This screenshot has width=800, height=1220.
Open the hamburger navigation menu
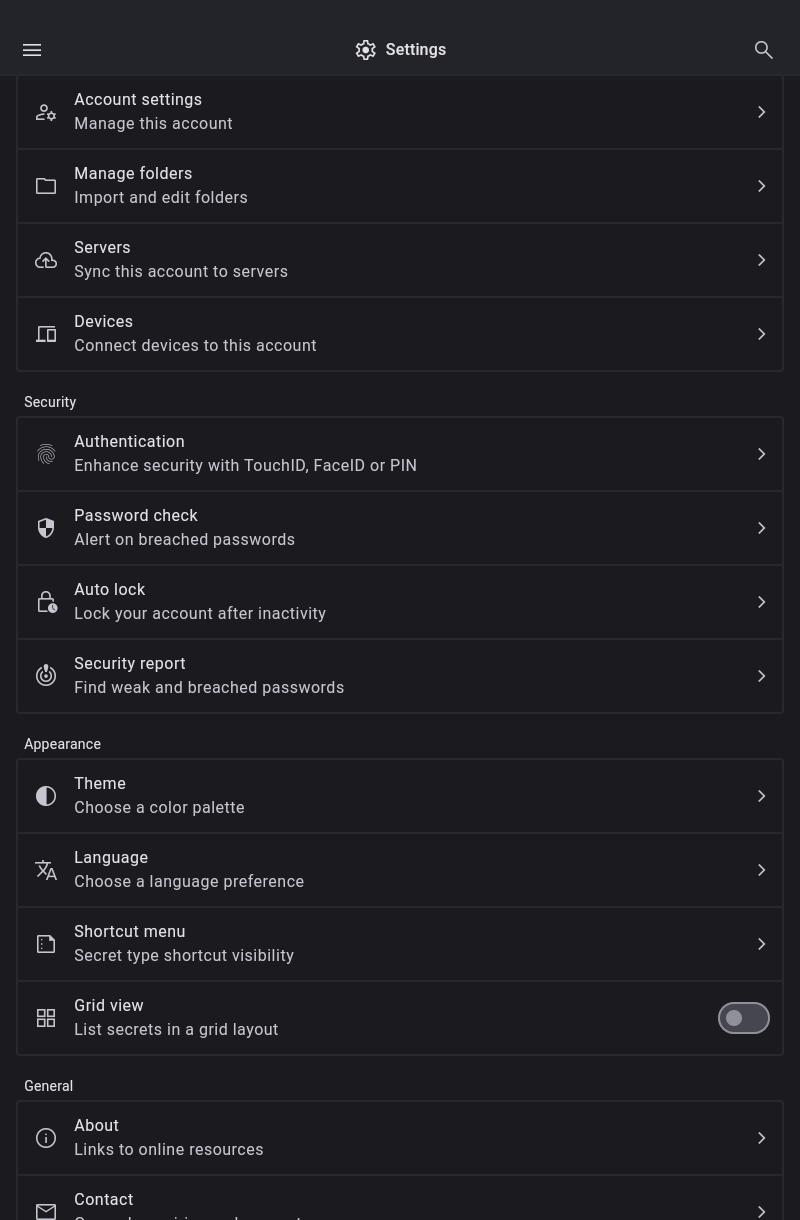pyautogui.click(x=32, y=50)
